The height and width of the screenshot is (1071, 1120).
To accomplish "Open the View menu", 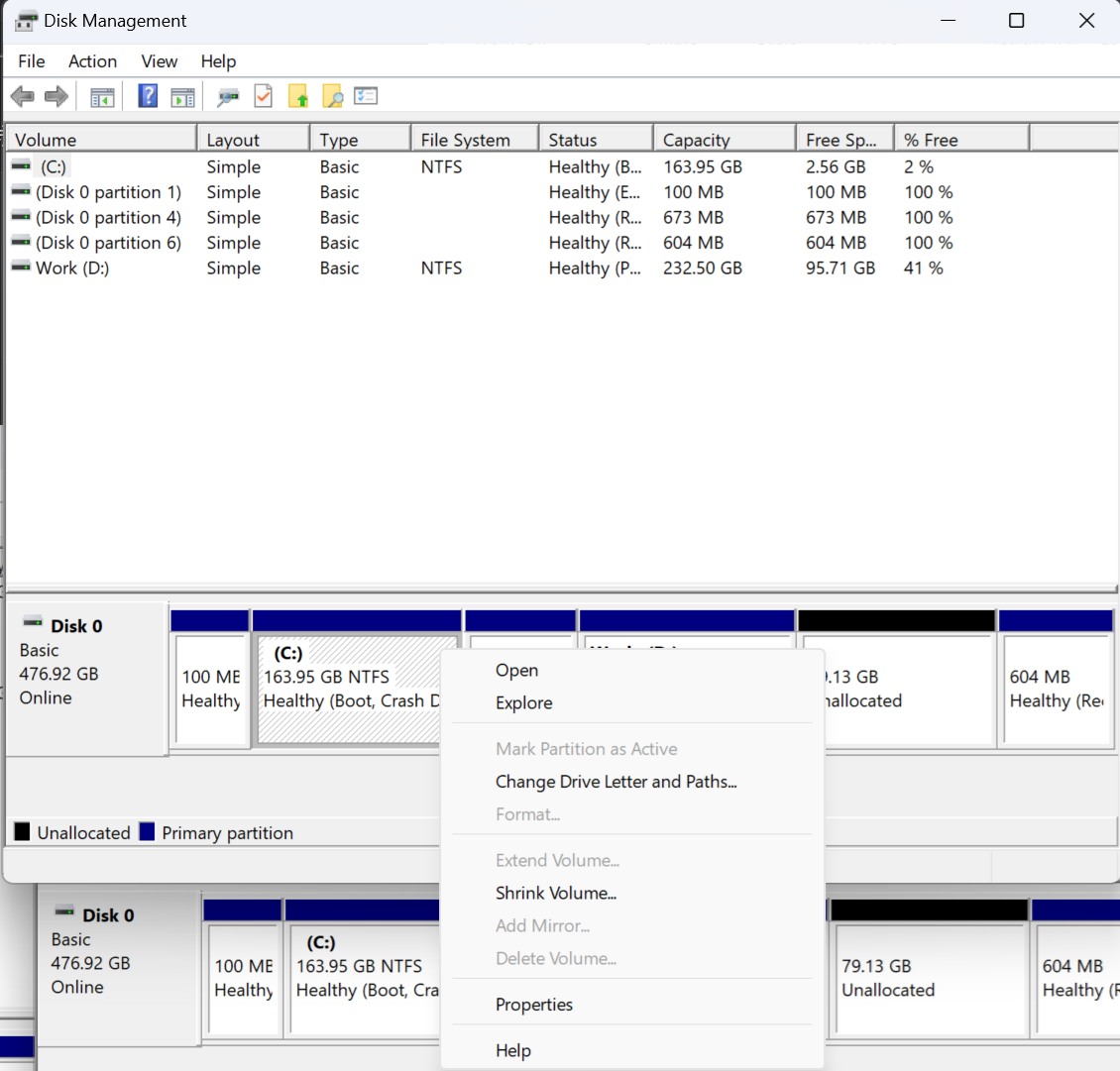I will click(160, 61).
